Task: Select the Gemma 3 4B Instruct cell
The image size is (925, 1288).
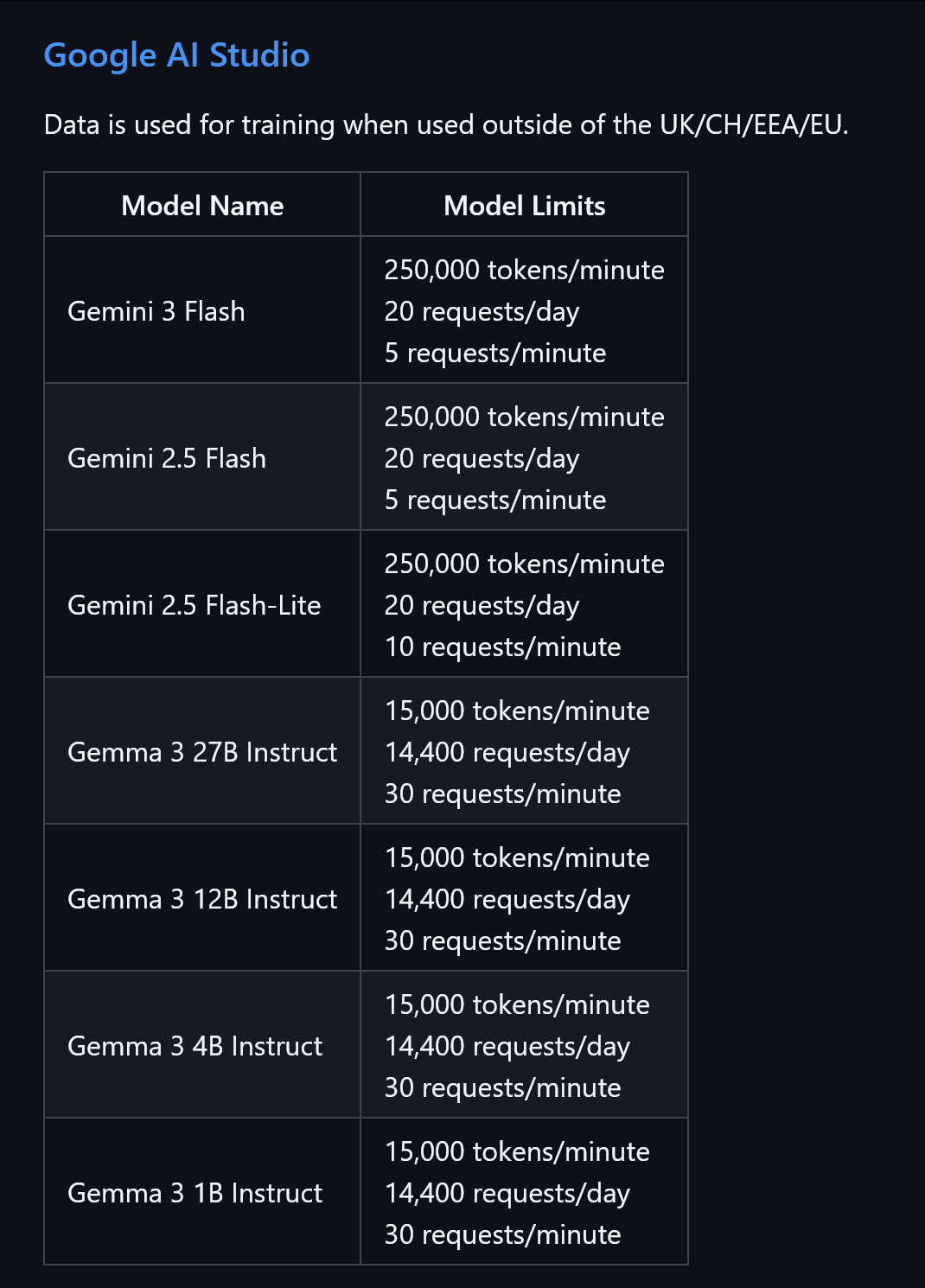Action: click(195, 1046)
